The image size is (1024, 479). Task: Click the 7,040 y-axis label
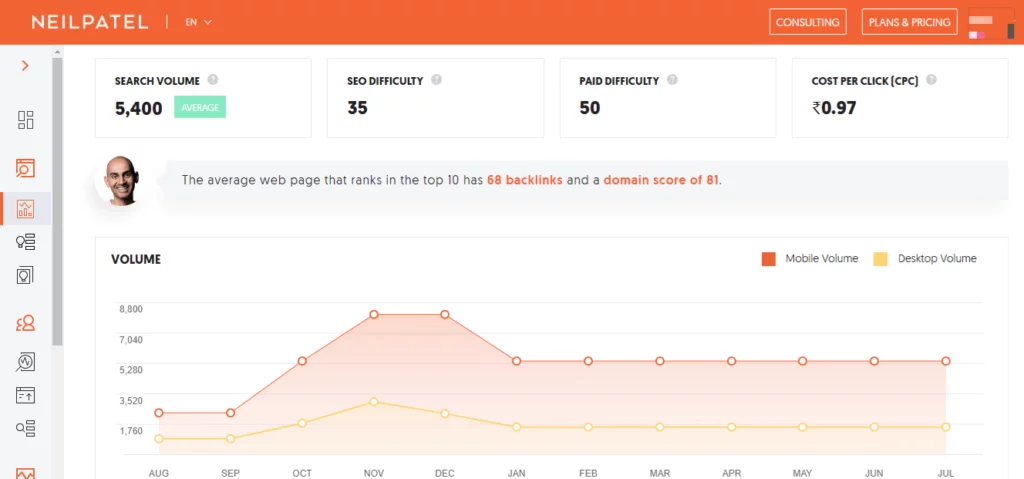130,339
